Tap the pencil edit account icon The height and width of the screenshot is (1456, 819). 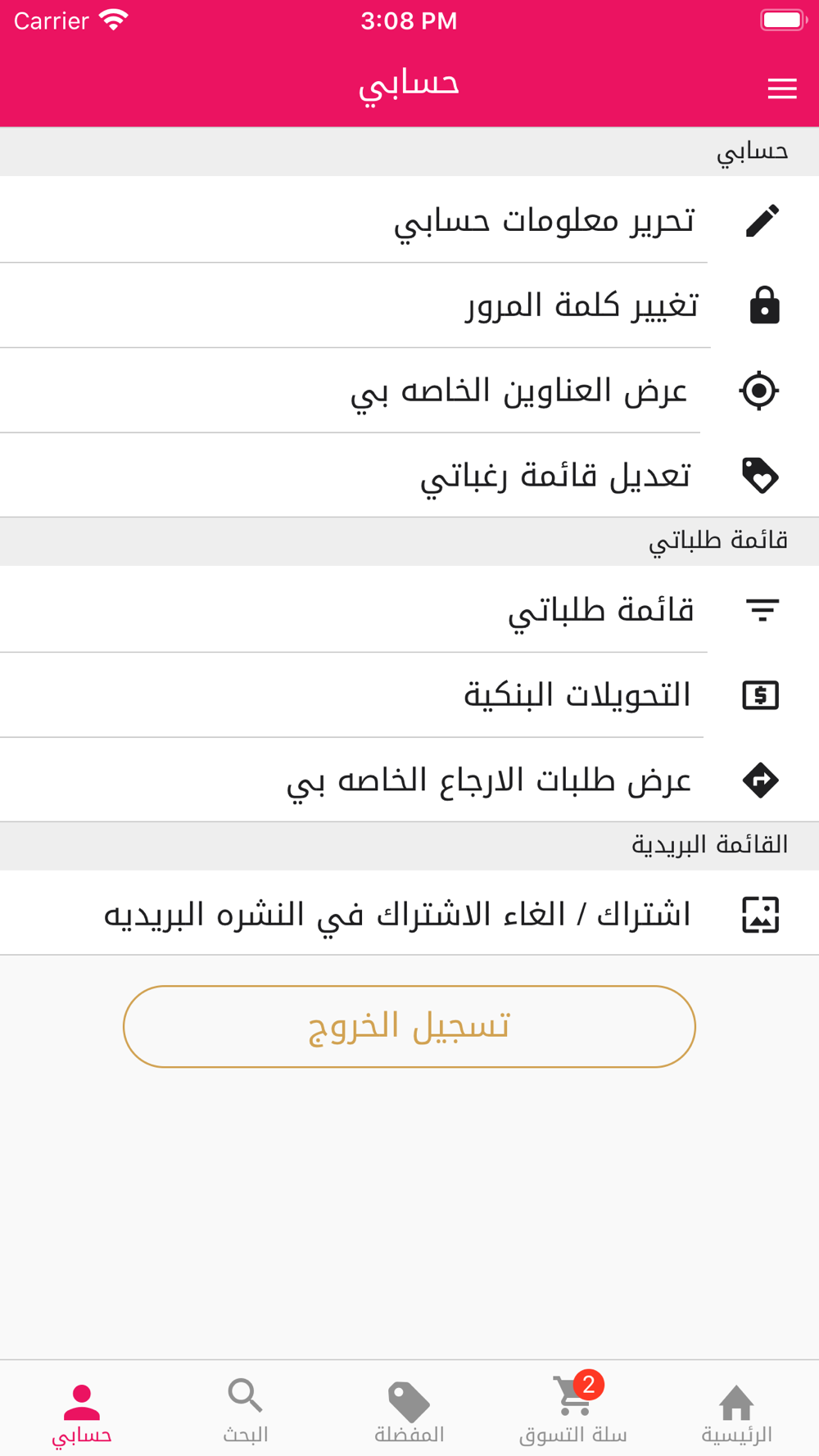click(762, 220)
